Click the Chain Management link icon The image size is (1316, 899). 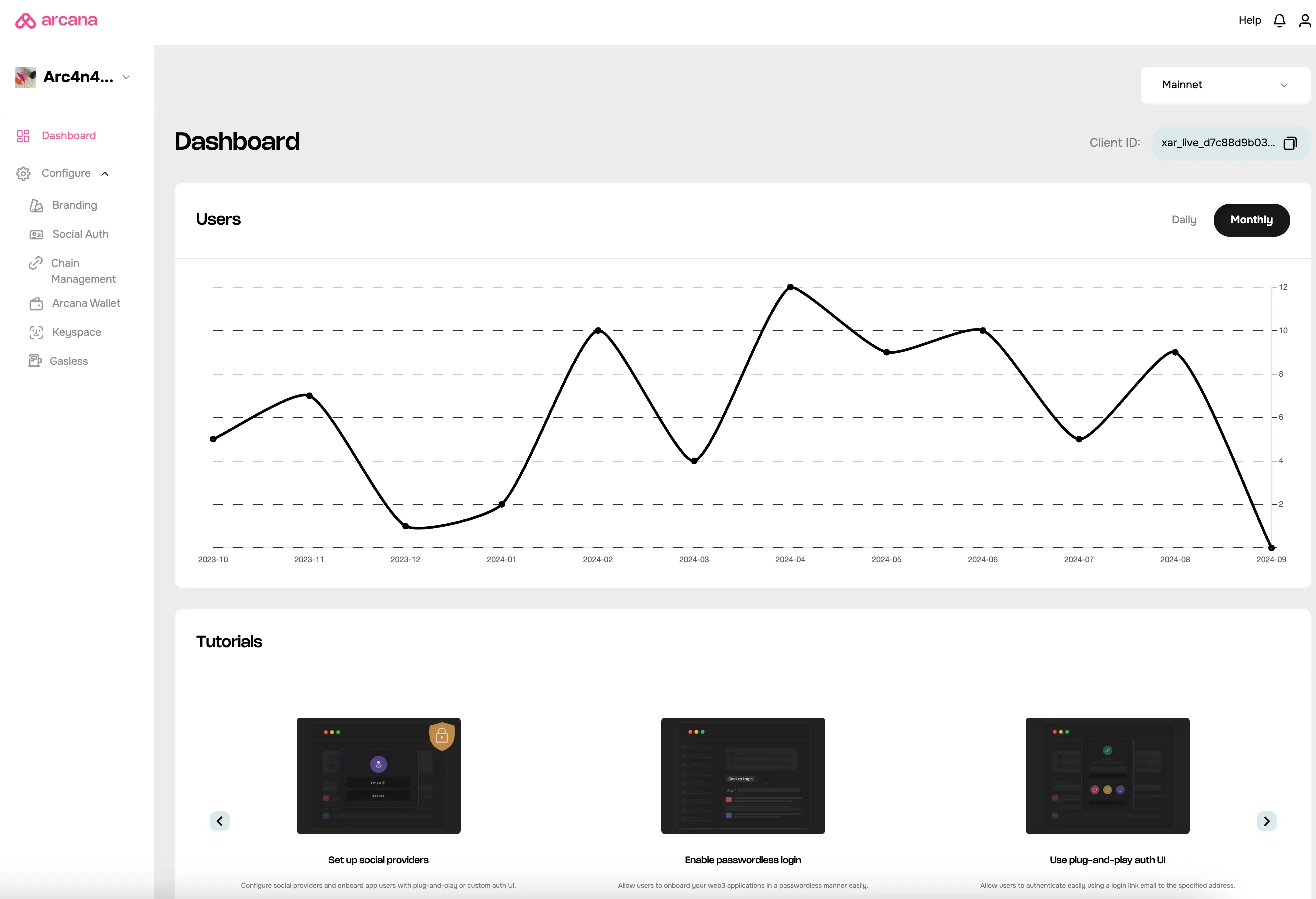(x=35, y=263)
